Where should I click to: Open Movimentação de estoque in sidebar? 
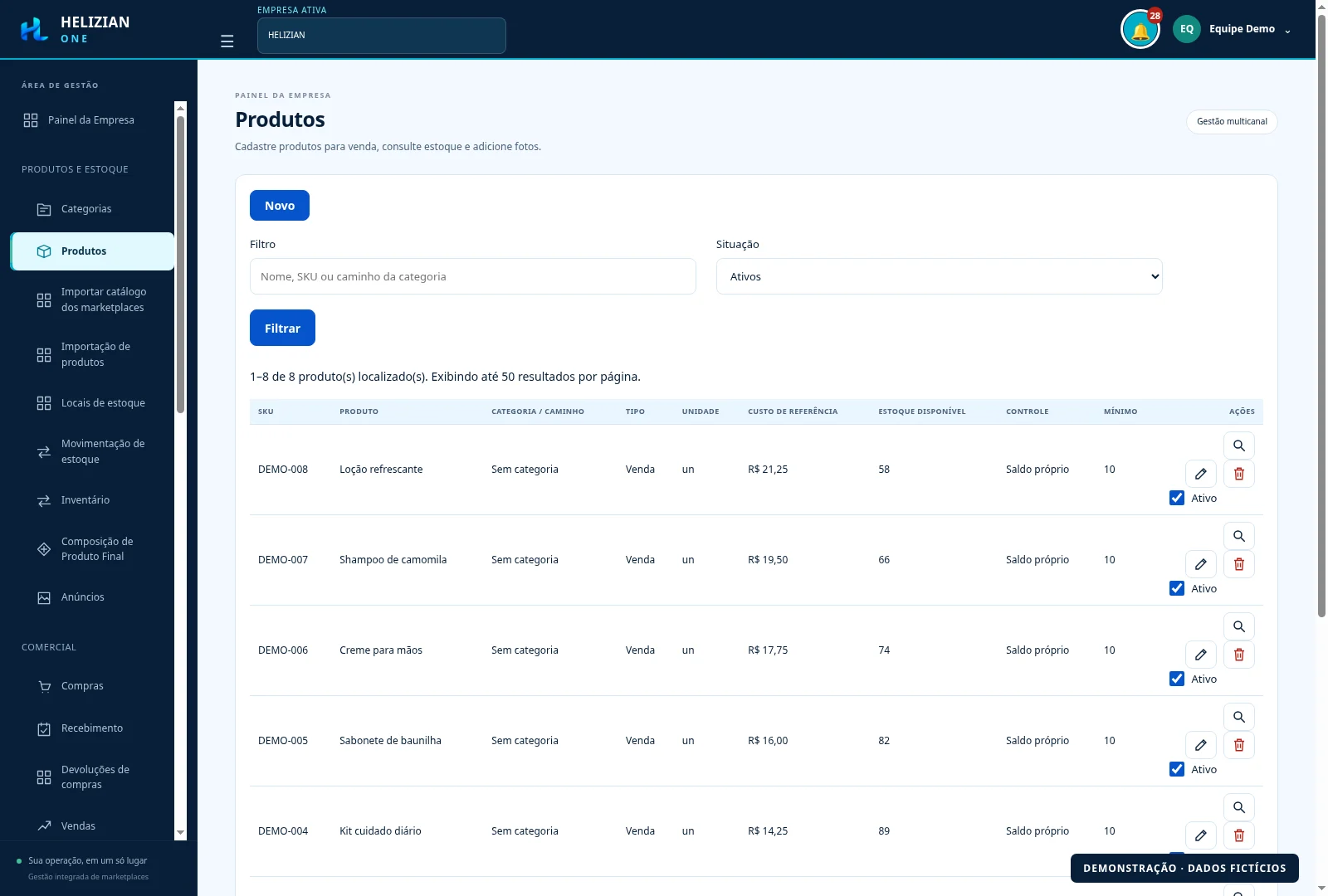[x=92, y=451]
